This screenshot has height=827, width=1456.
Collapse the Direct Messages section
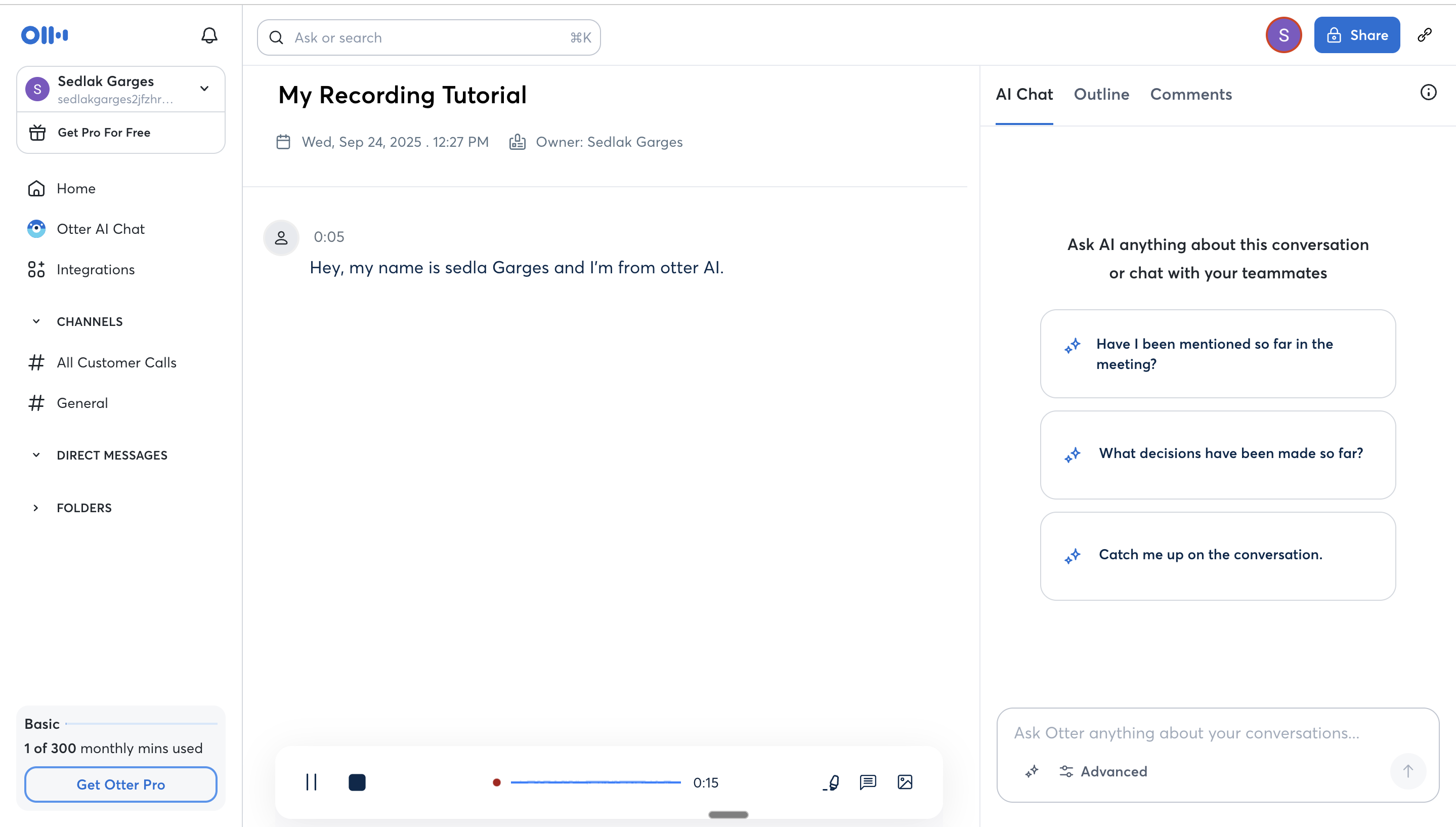click(x=36, y=455)
